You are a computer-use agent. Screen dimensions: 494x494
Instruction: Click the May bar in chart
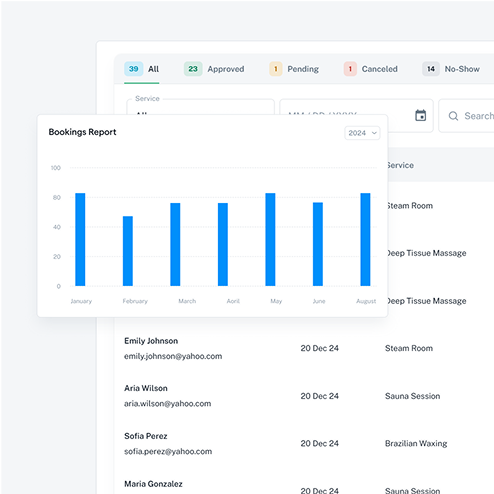pyautogui.click(x=270, y=239)
